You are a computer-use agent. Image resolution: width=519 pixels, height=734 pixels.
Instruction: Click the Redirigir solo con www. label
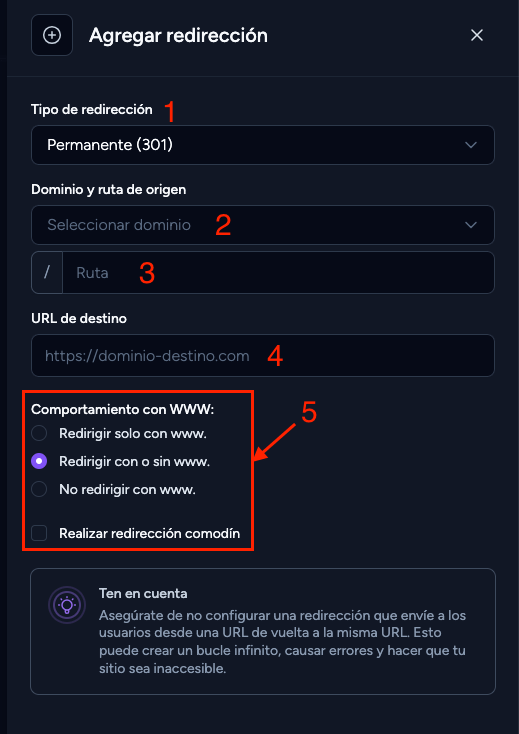pyautogui.click(x=133, y=433)
